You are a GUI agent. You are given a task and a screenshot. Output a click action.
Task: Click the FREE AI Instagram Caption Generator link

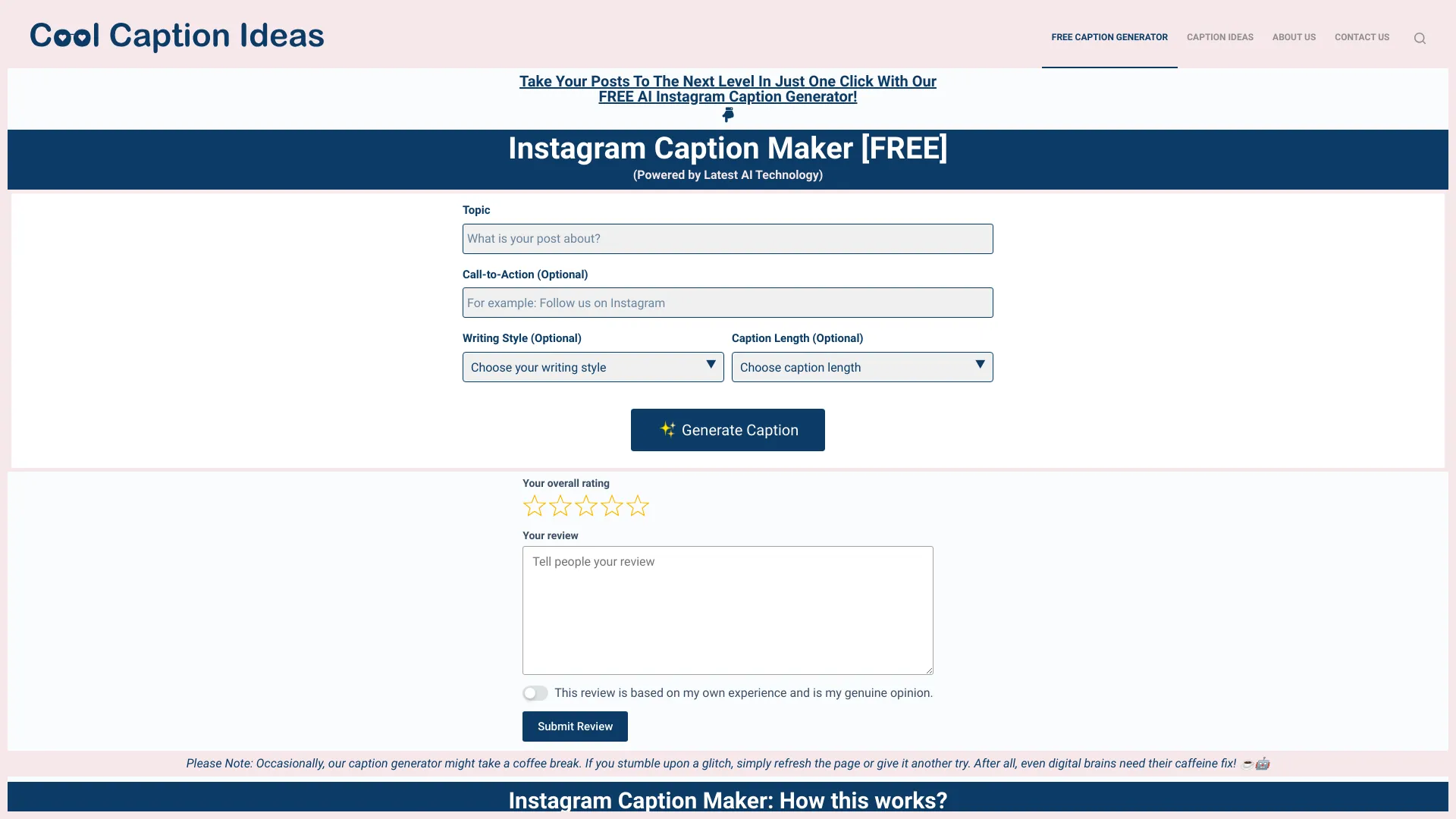click(x=727, y=88)
